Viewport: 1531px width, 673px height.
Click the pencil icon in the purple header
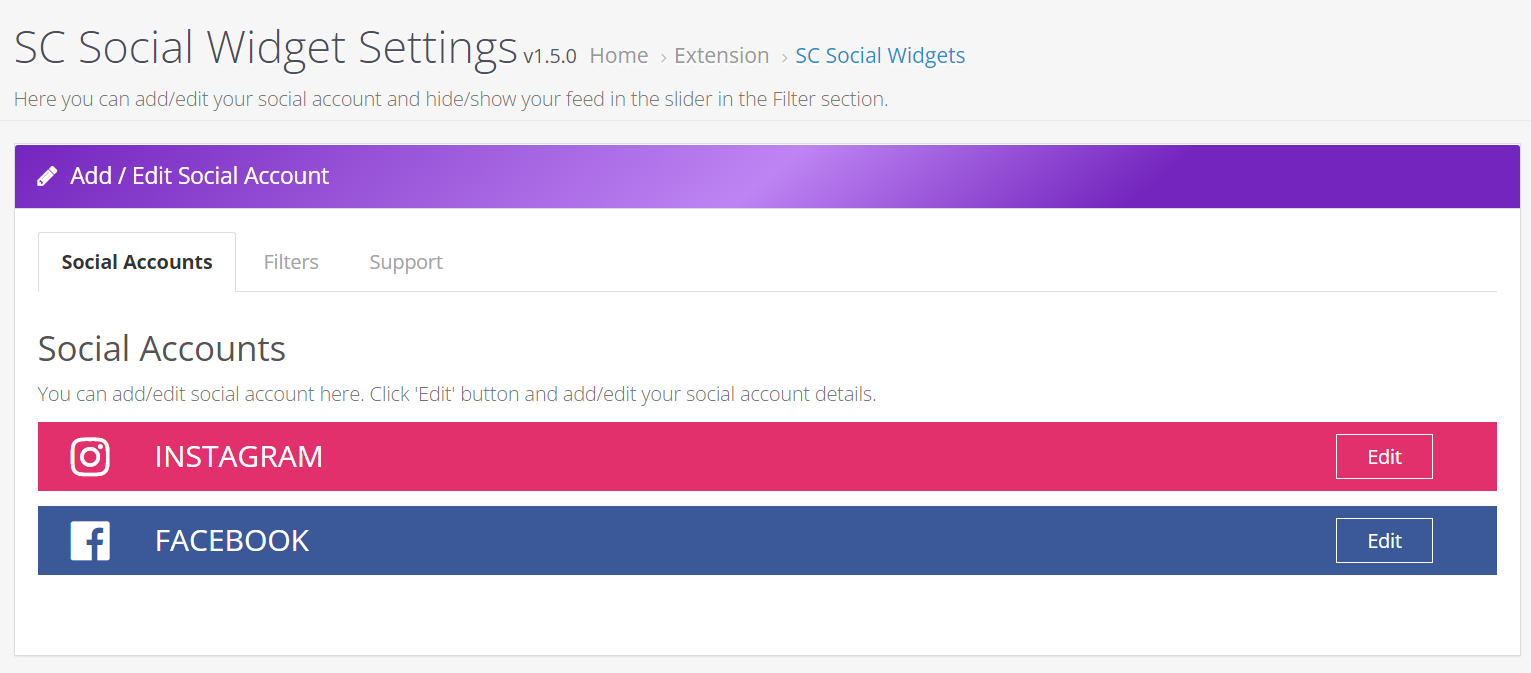pos(47,176)
